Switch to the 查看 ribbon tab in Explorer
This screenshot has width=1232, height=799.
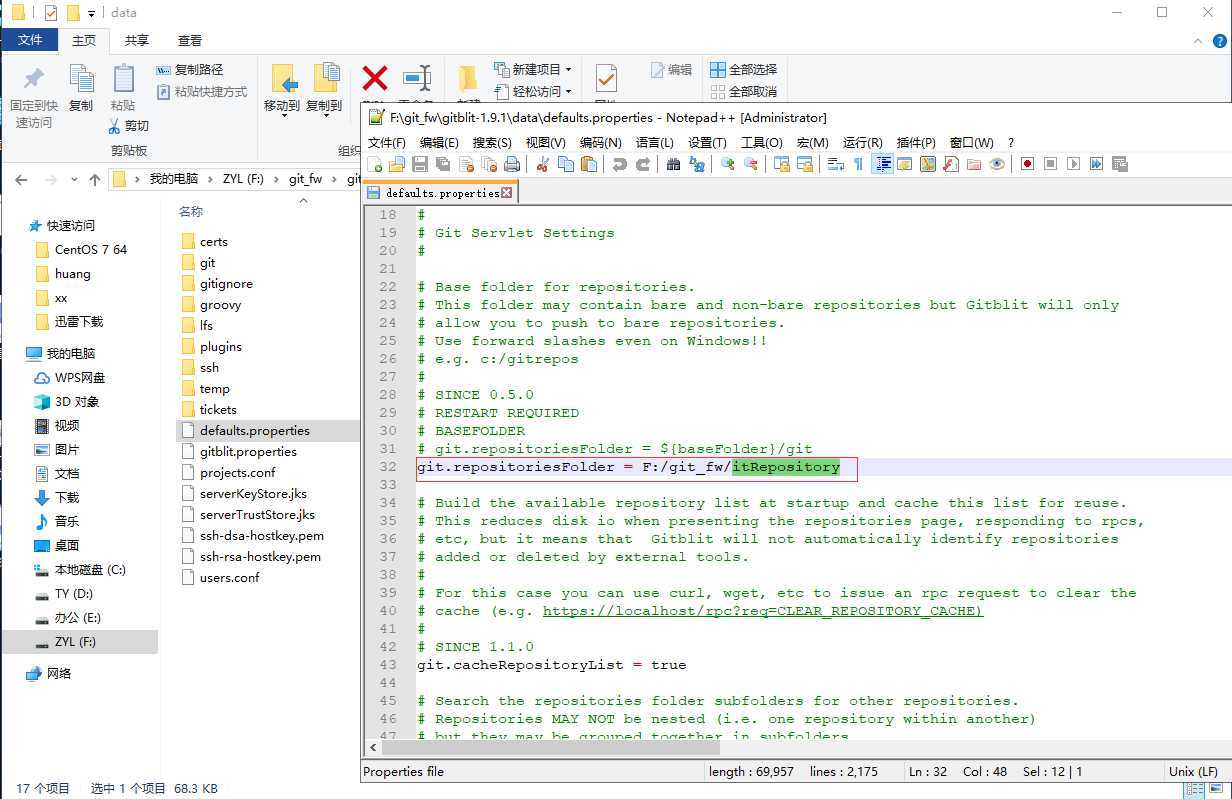[x=190, y=40]
